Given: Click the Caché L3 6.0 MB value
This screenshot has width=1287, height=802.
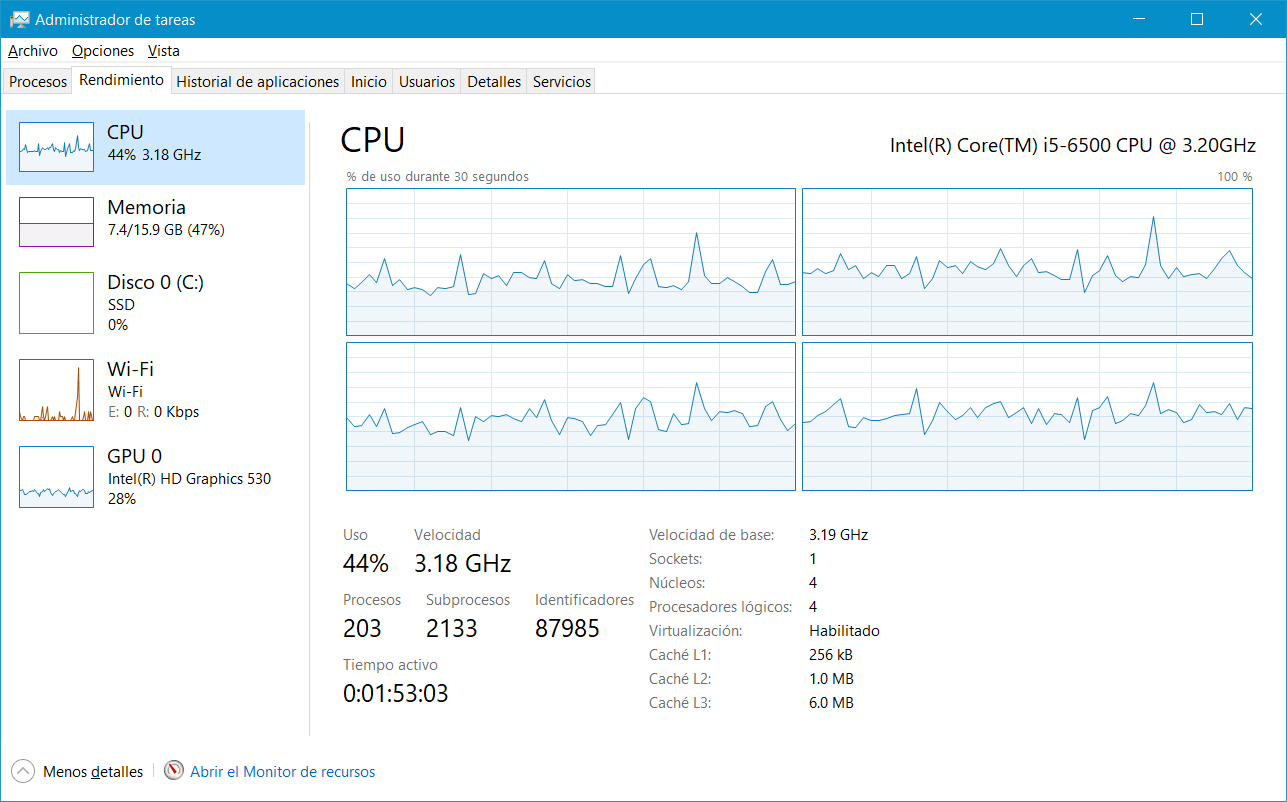Looking at the screenshot, I should pos(831,703).
